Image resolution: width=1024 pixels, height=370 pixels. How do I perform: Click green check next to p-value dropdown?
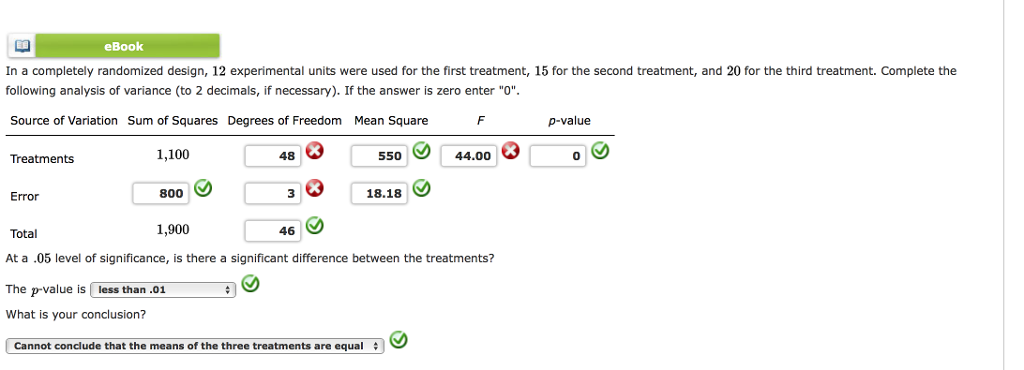[250, 284]
